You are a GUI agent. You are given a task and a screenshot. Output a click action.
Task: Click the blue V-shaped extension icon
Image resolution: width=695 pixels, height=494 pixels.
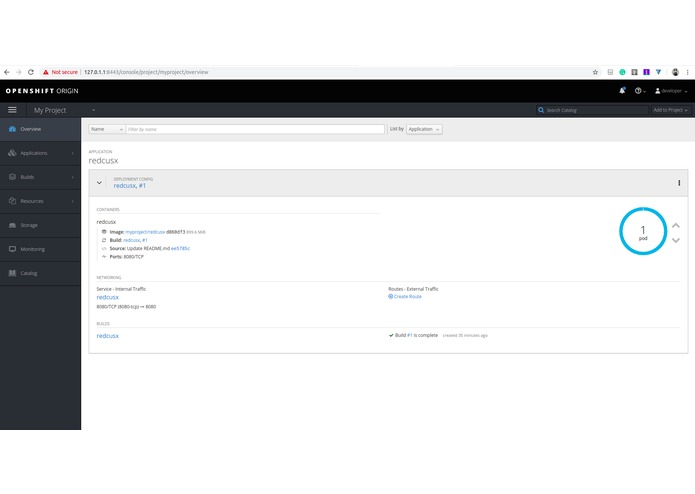tap(659, 72)
